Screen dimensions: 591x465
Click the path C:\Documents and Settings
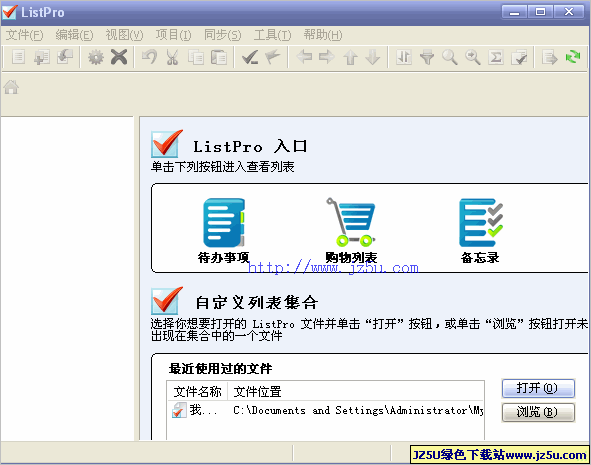point(358,410)
